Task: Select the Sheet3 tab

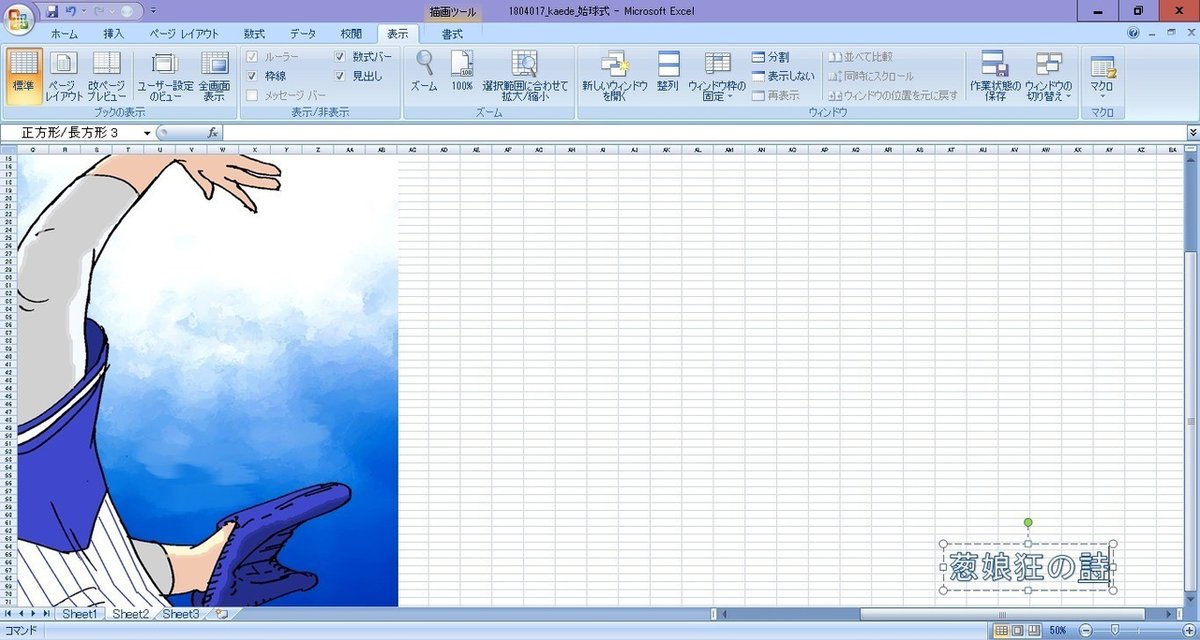Action: (181, 613)
